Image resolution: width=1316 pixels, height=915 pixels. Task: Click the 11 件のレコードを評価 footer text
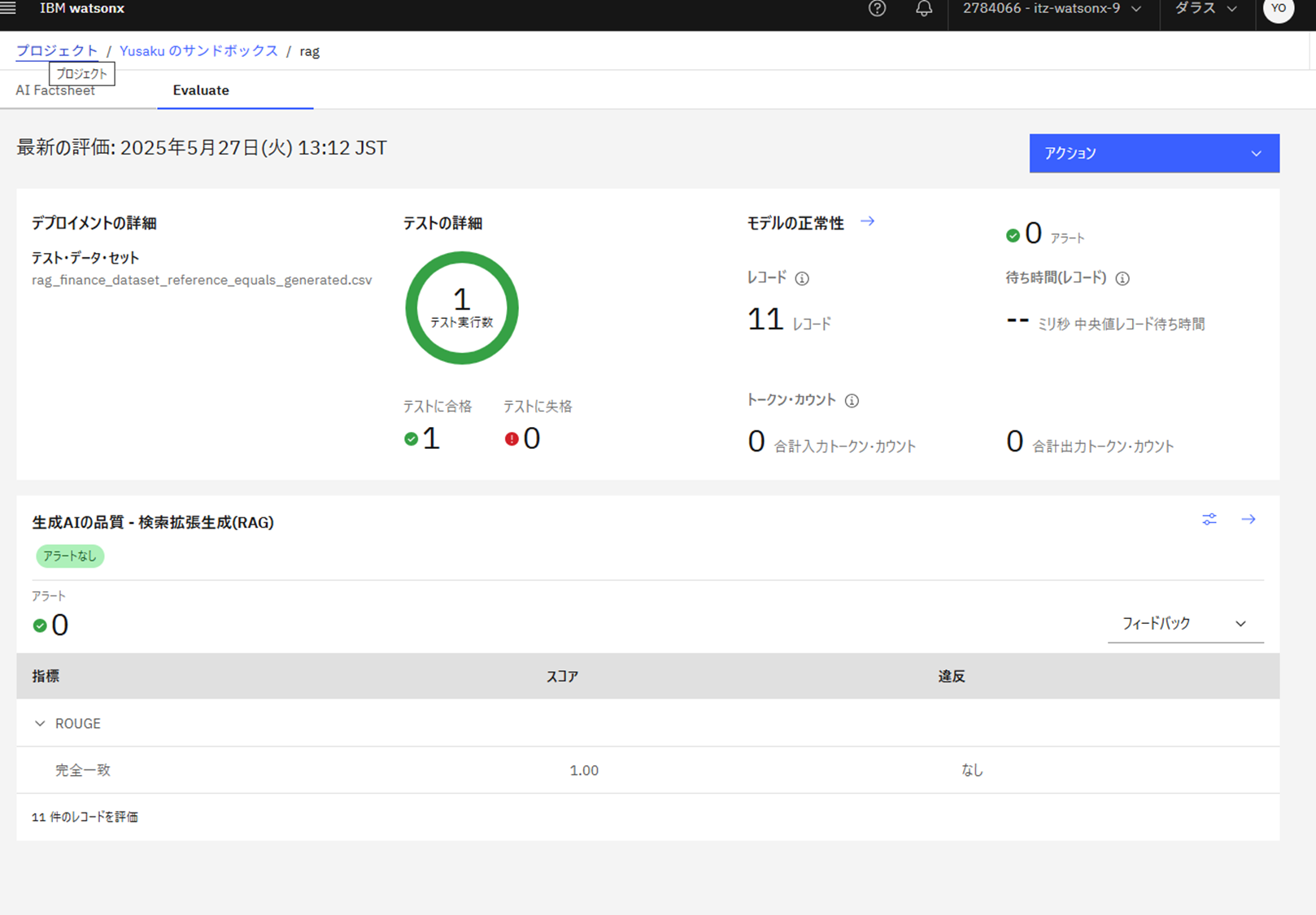[x=85, y=817]
